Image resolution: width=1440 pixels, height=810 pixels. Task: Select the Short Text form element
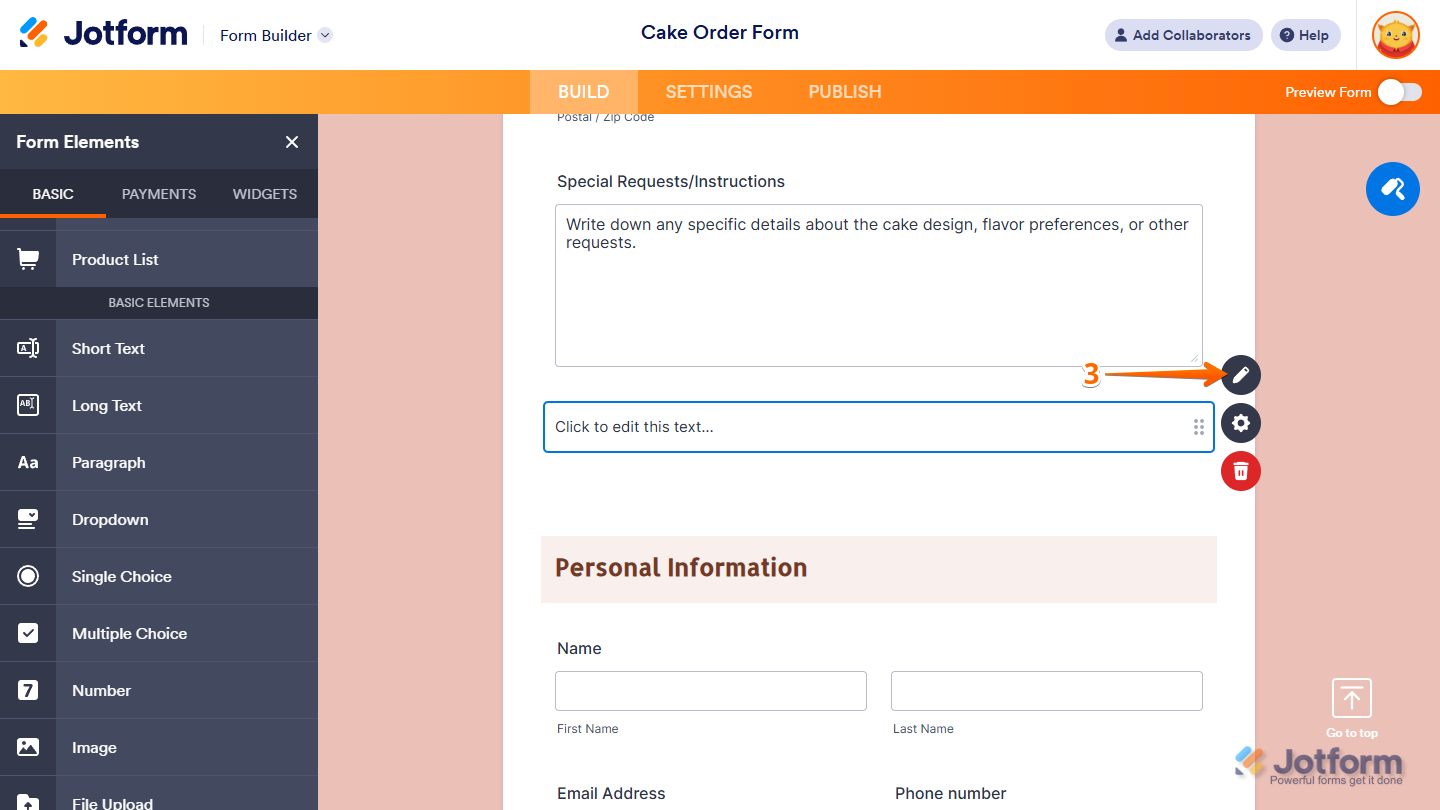tap(108, 348)
